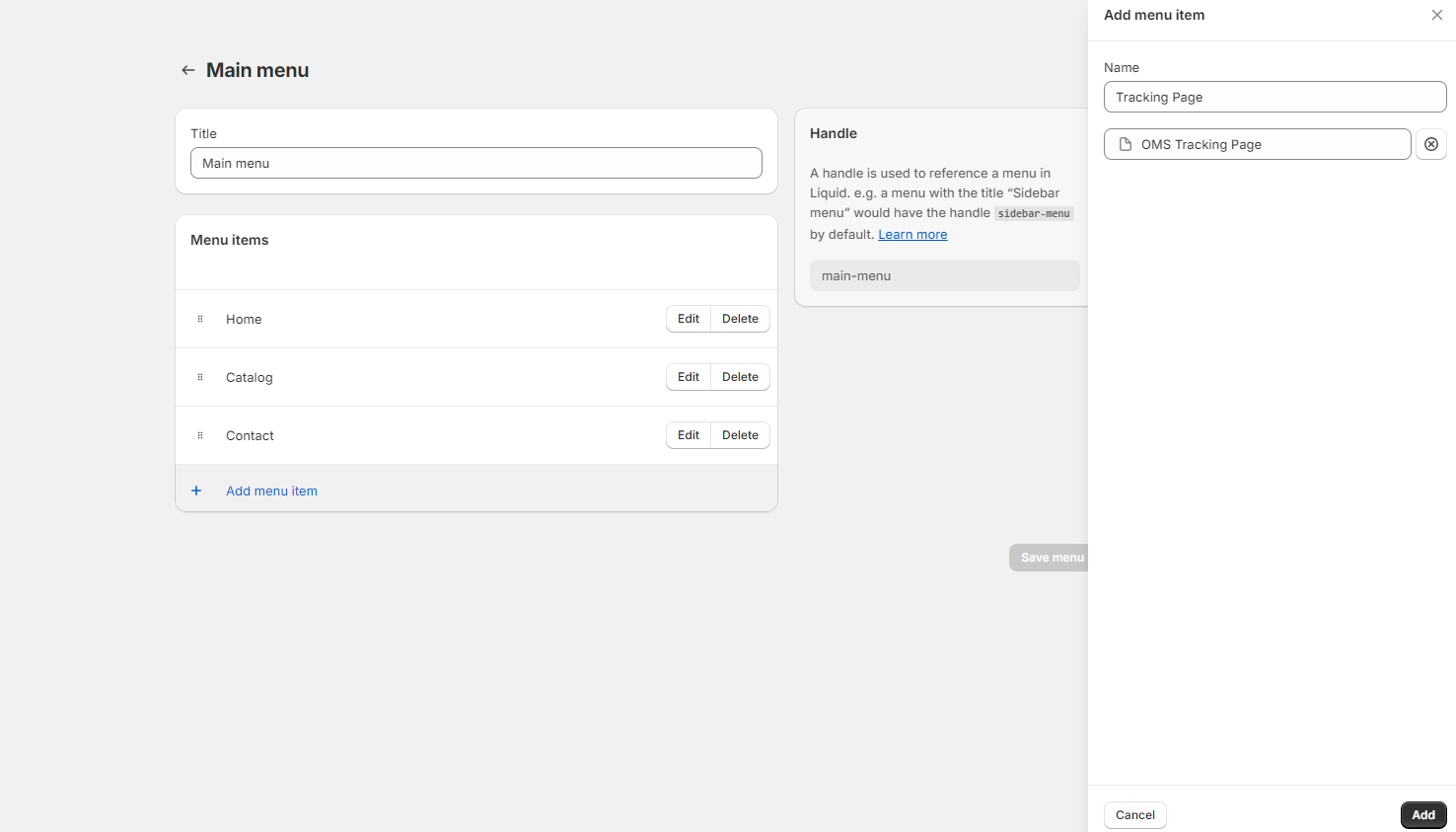Grab the drag handle for Catalog
The width and height of the screenshot is (1456, 832).
(x=200, y=377)
